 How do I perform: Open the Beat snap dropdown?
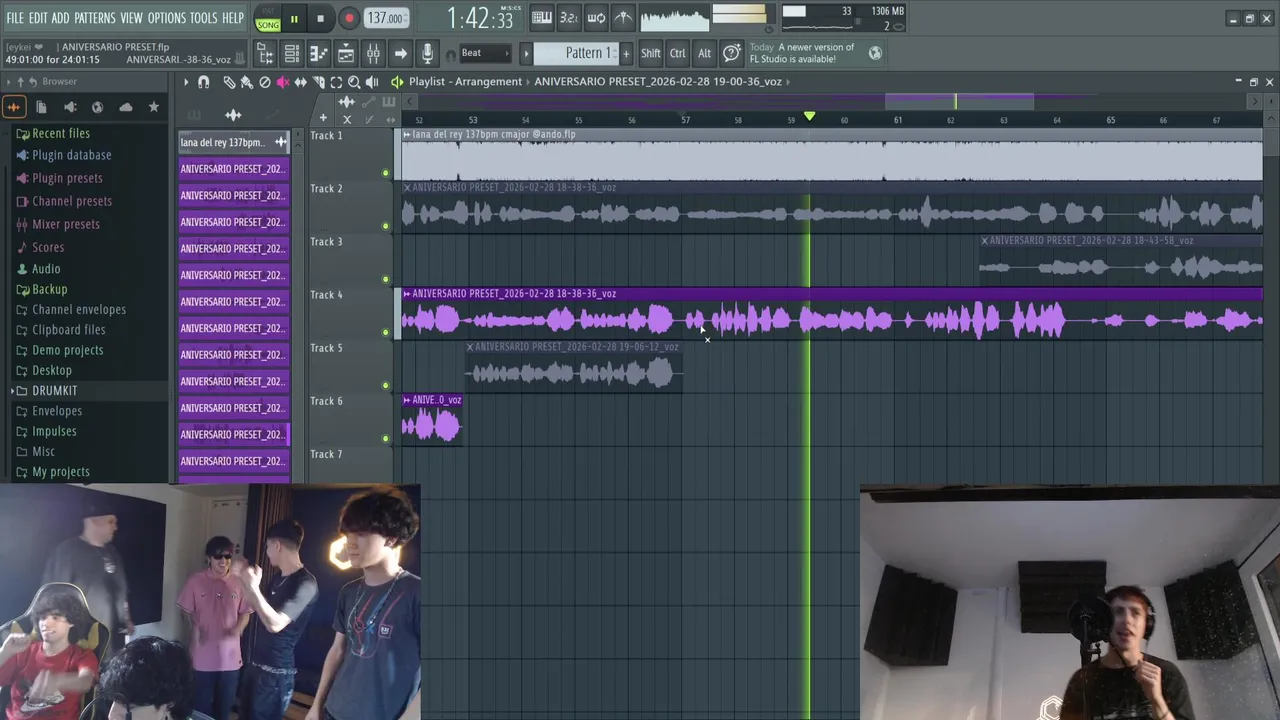click(486, 53)
